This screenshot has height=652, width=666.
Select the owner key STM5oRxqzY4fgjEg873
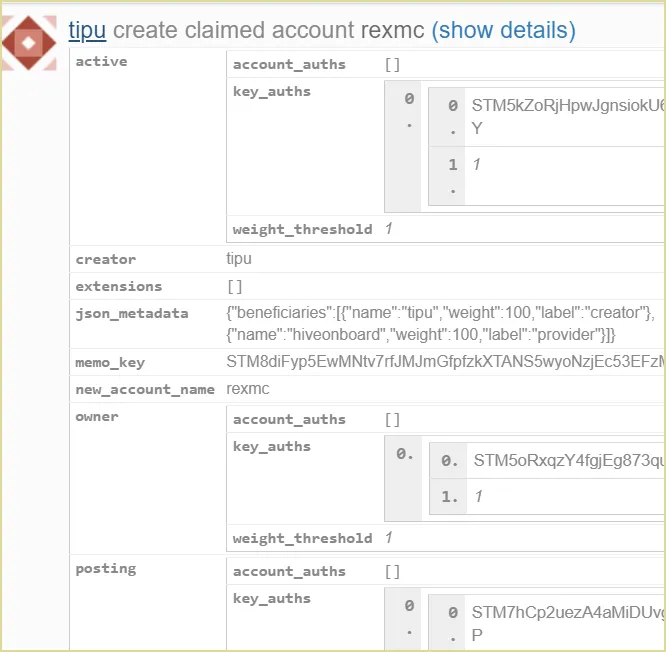[569, 460]
